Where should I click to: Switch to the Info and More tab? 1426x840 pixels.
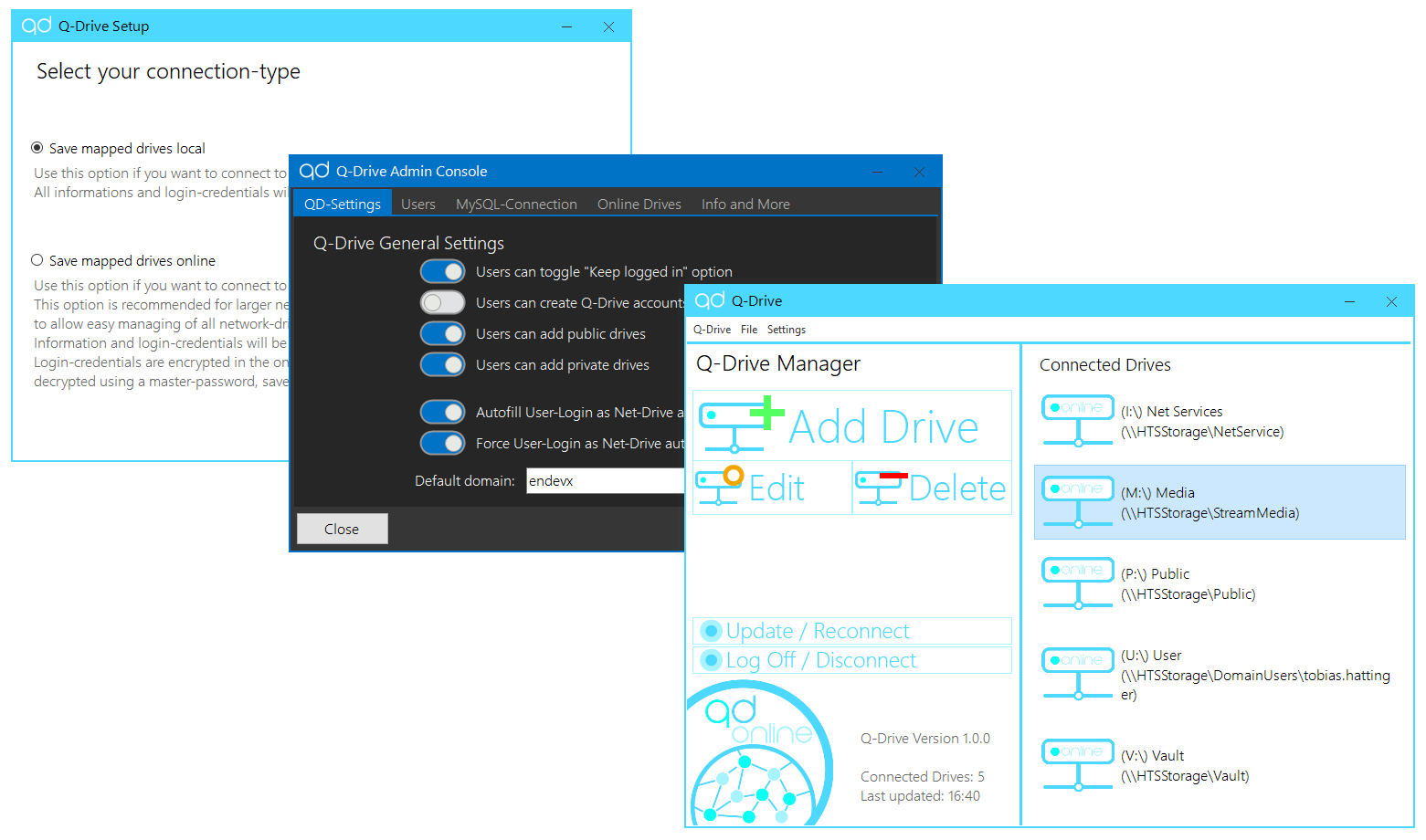(745, 204)
